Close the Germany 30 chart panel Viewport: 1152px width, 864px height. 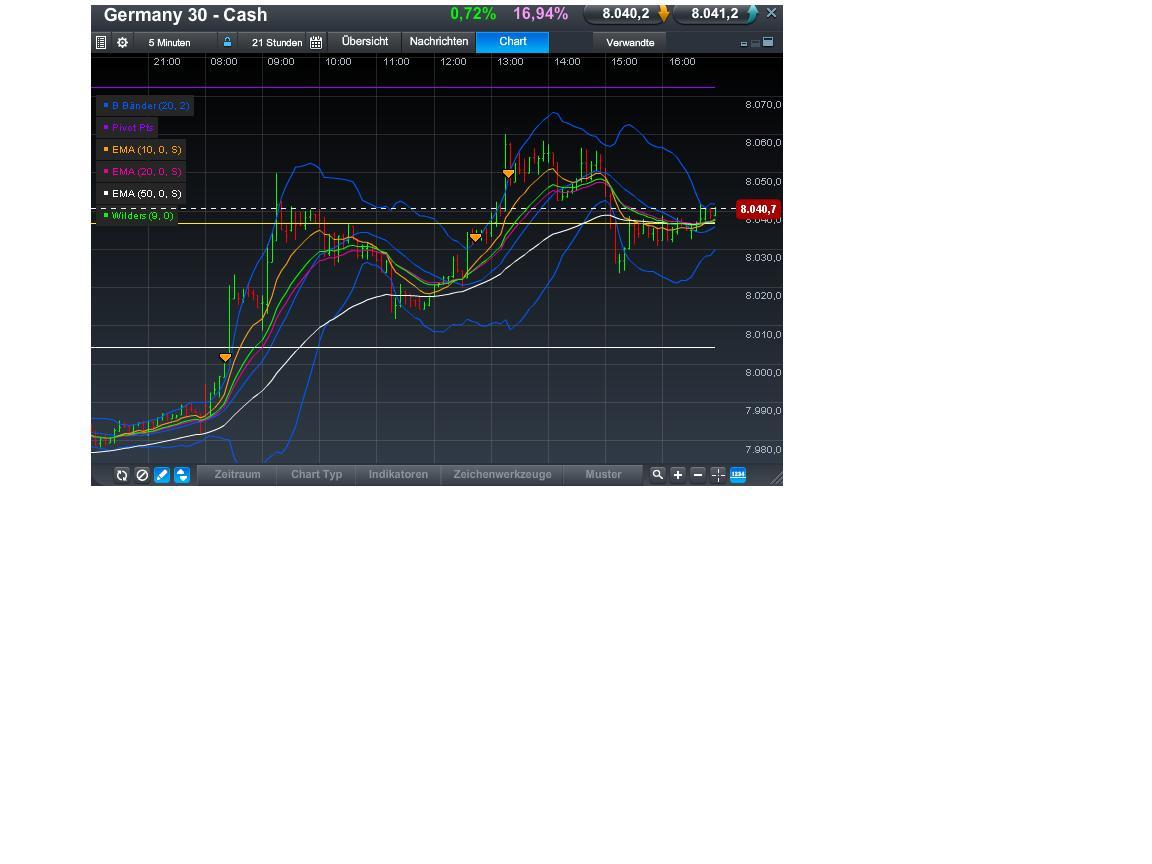point(771,13)
